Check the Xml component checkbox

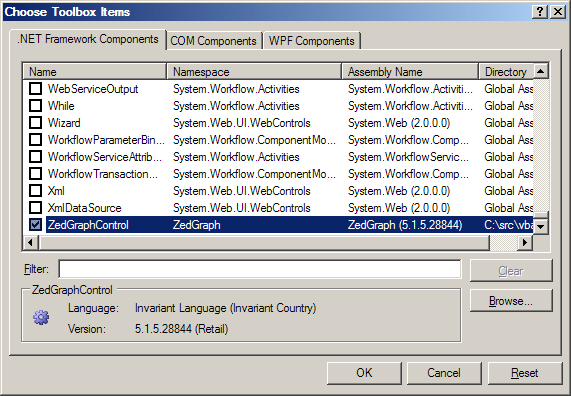[x=35, y=191]
